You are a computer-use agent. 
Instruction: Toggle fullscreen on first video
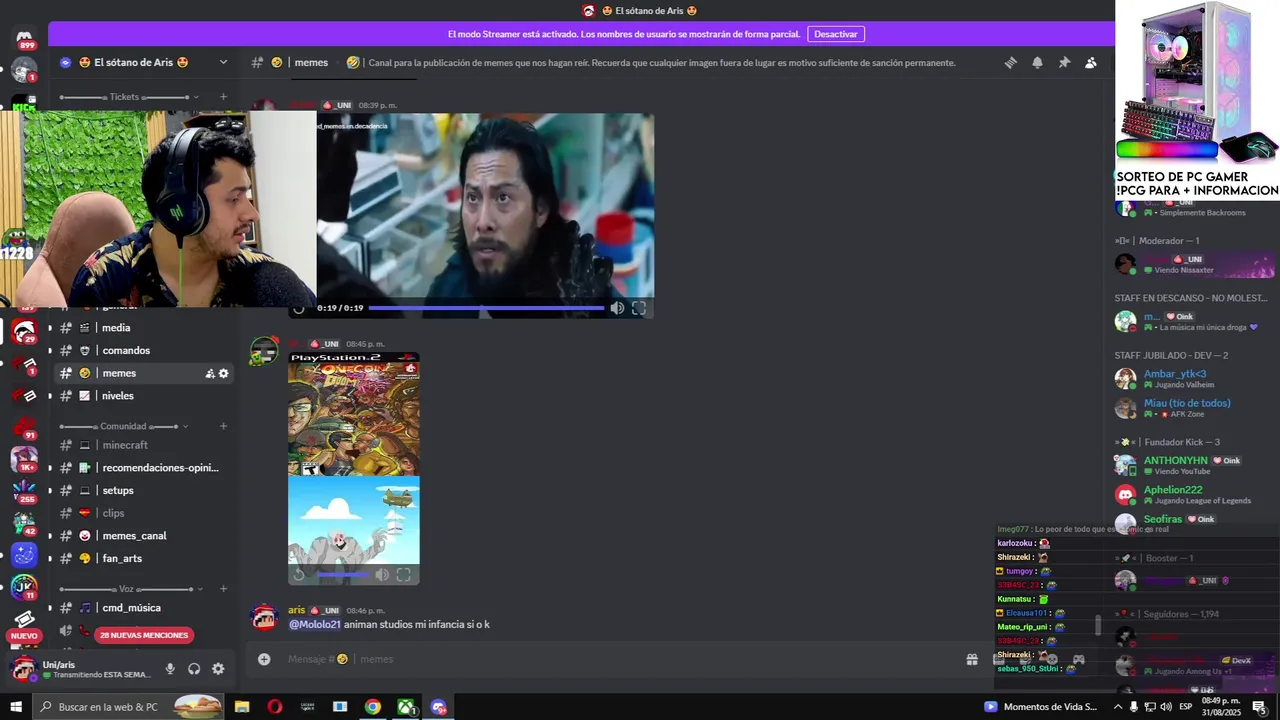(x=639, y=308)
